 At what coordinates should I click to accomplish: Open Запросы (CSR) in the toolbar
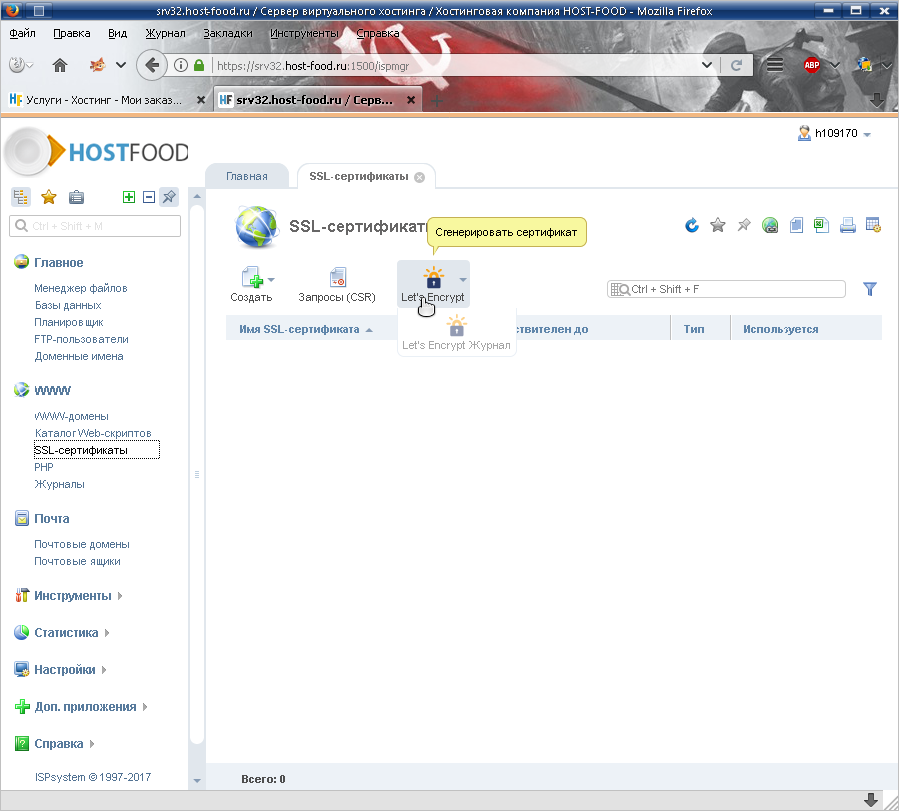click(337, 285)
